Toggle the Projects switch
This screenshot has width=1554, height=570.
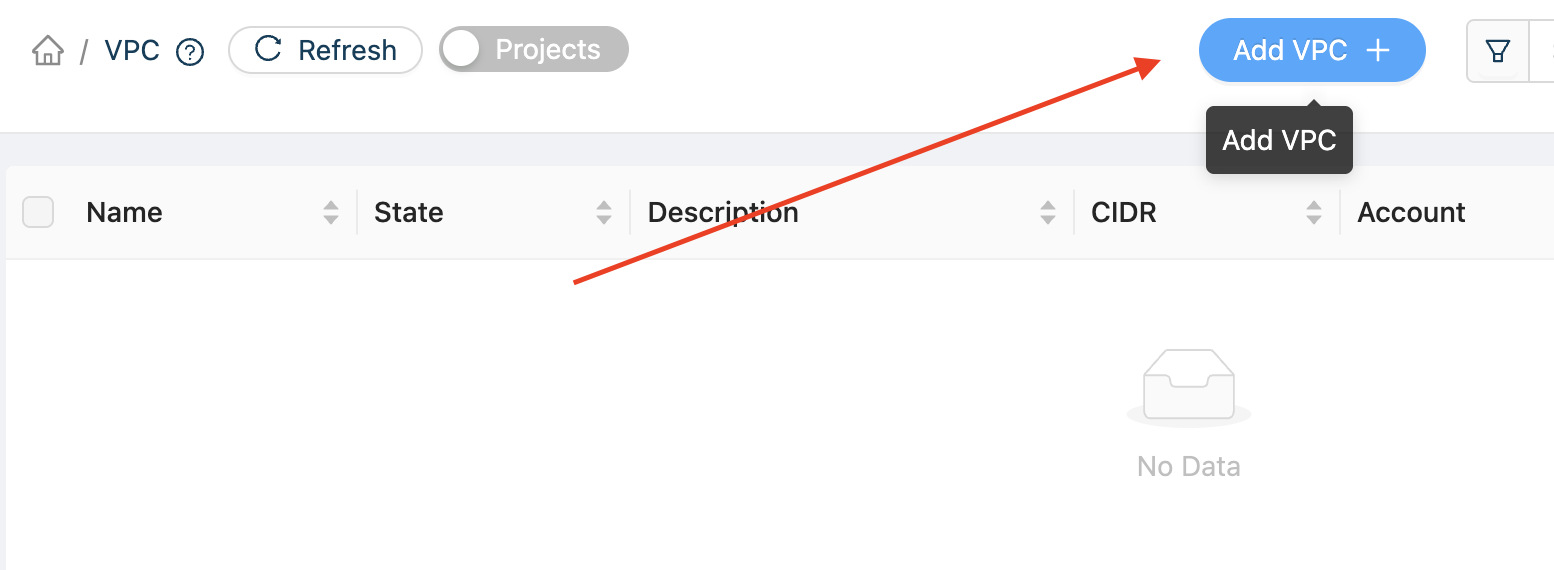tap(534, 50)
